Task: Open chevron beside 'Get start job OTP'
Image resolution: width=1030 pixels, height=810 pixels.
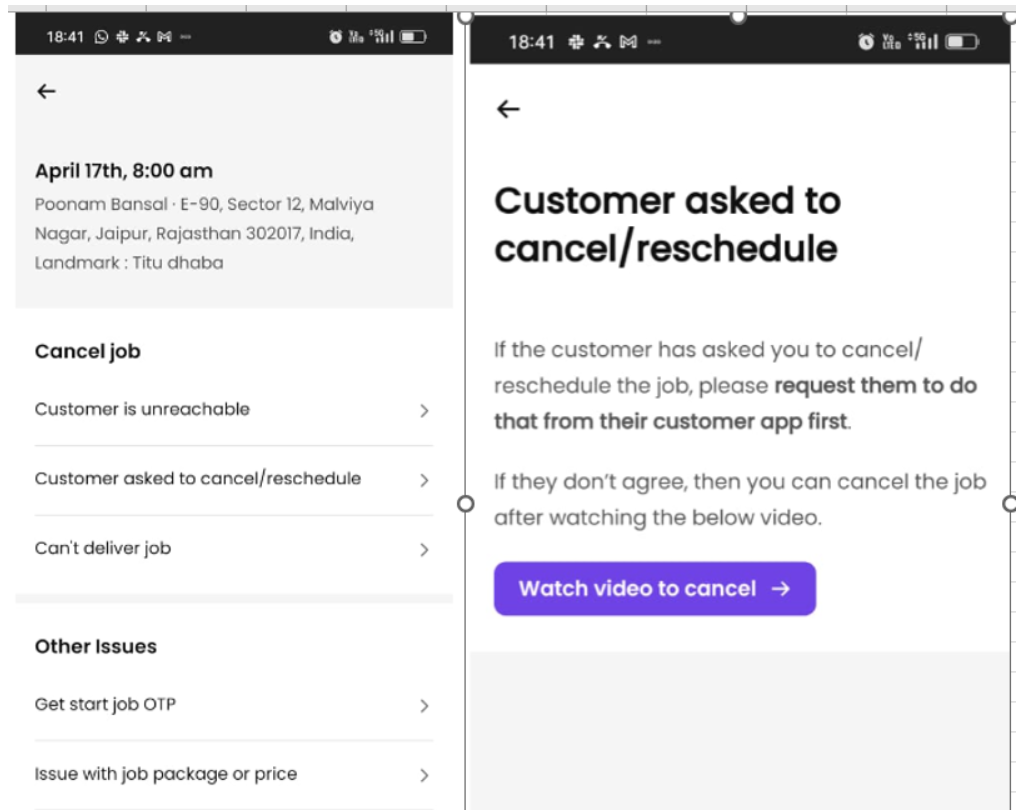Action: pos(424,706)
